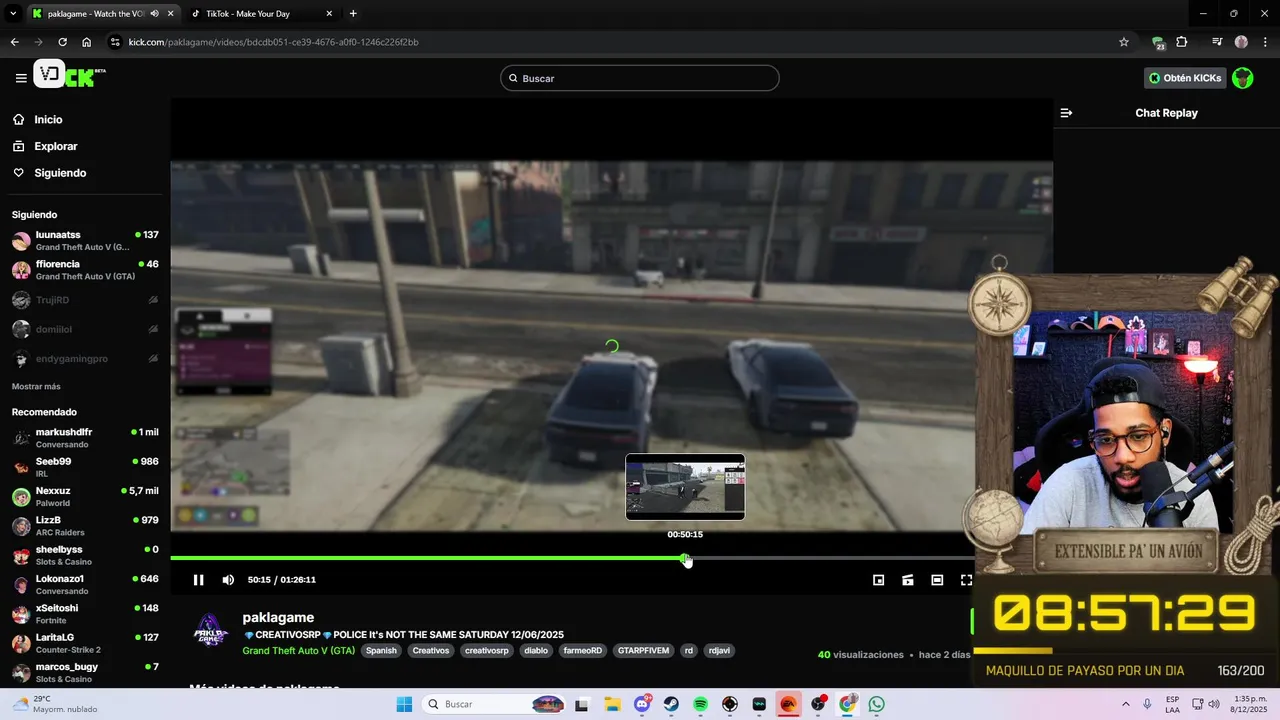
Task: Open the tab search dropdown arrow
Action: pyautogui.click(x=13, y=14)
